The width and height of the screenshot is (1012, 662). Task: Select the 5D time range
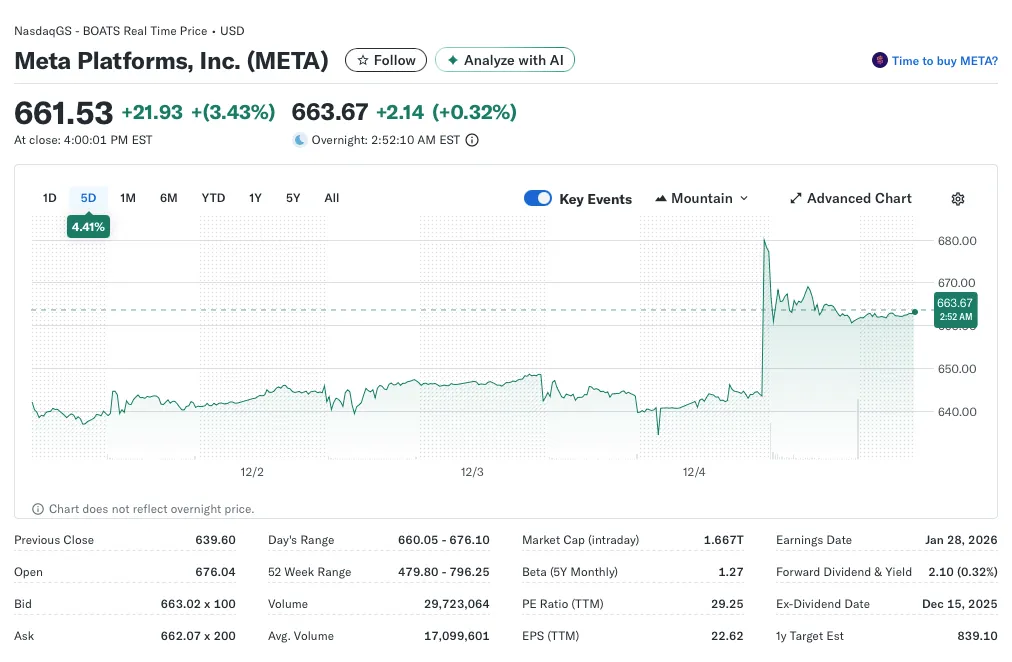pos(88,198)
